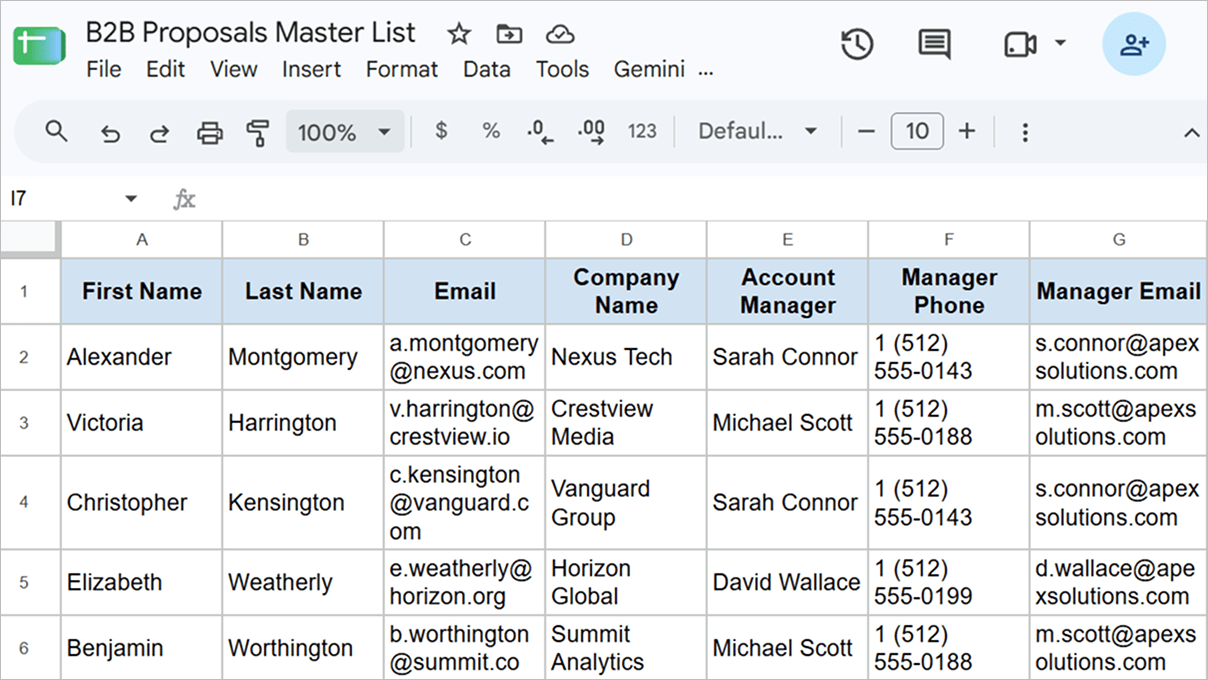Open more number formats (123)

[x=642, y=131]
